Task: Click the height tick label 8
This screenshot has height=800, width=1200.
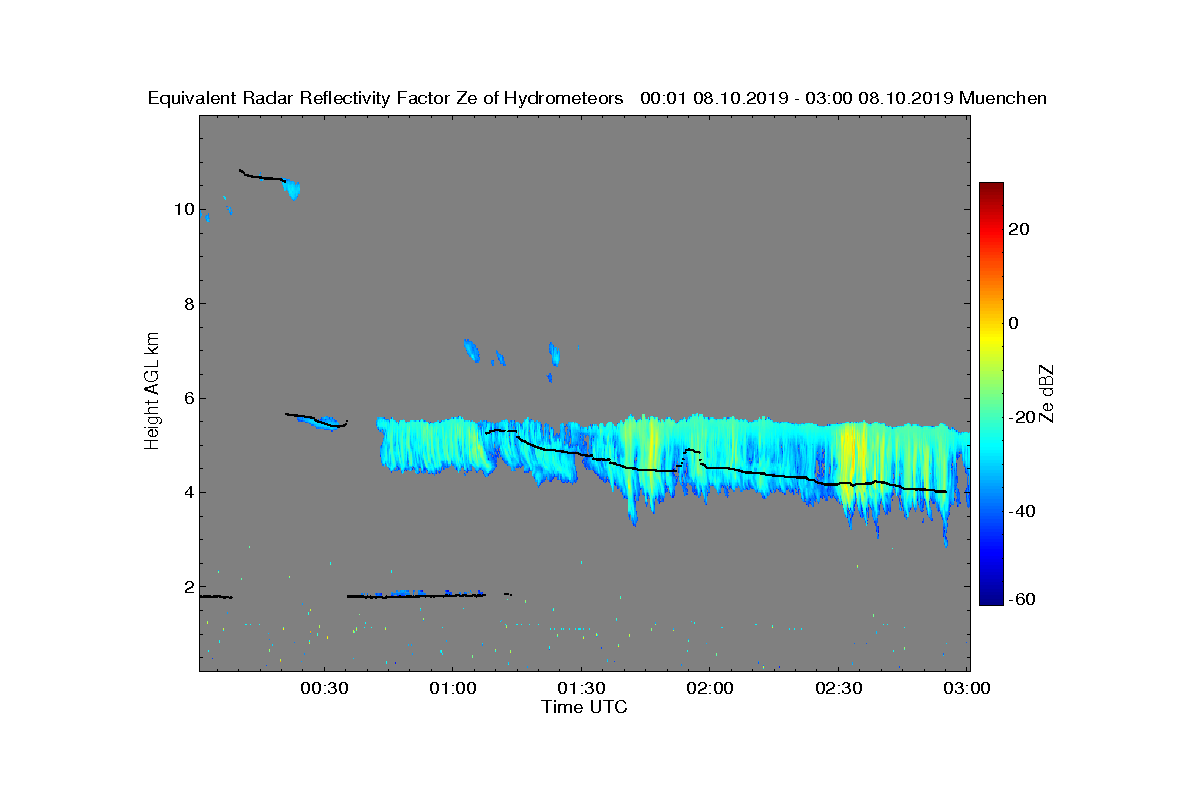Action: click(187, 304)
